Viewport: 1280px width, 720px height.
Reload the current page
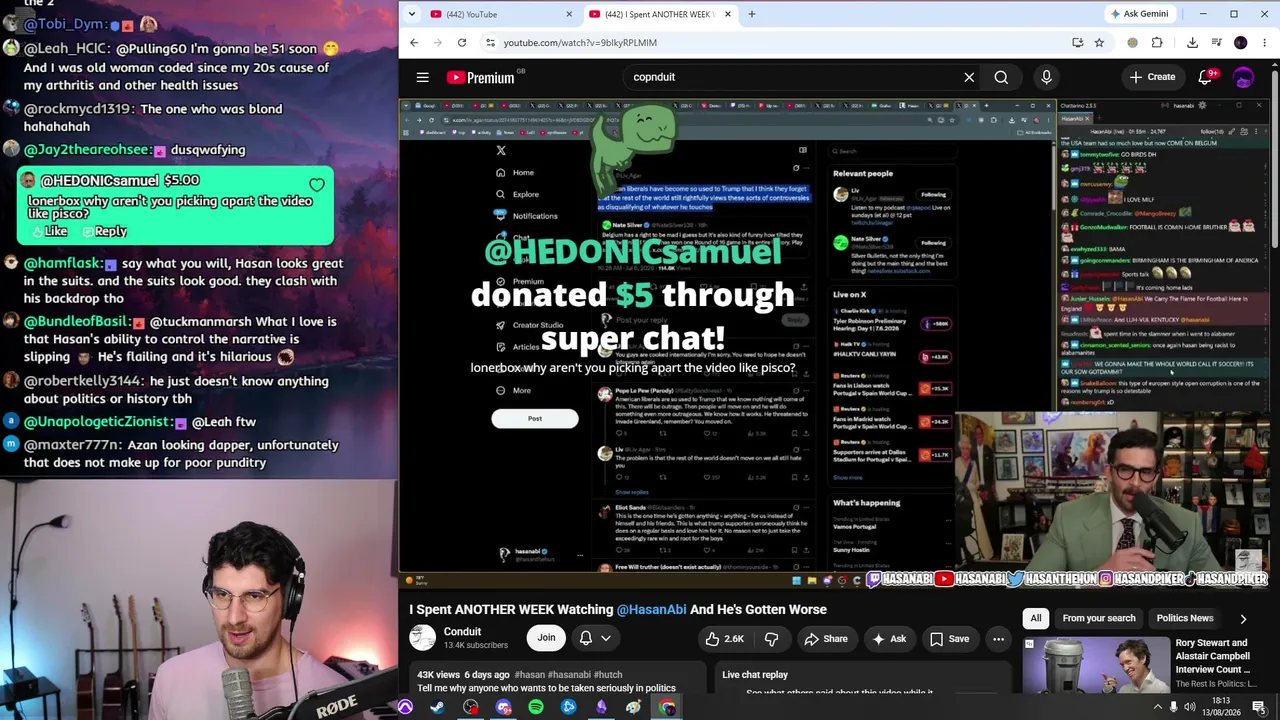coord(462,43)
